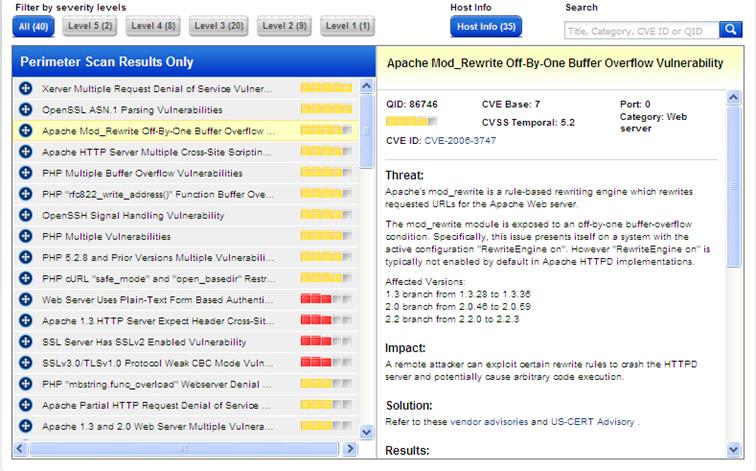
Task: Open Host Info (35) button
Action: [x=486, y=27]
